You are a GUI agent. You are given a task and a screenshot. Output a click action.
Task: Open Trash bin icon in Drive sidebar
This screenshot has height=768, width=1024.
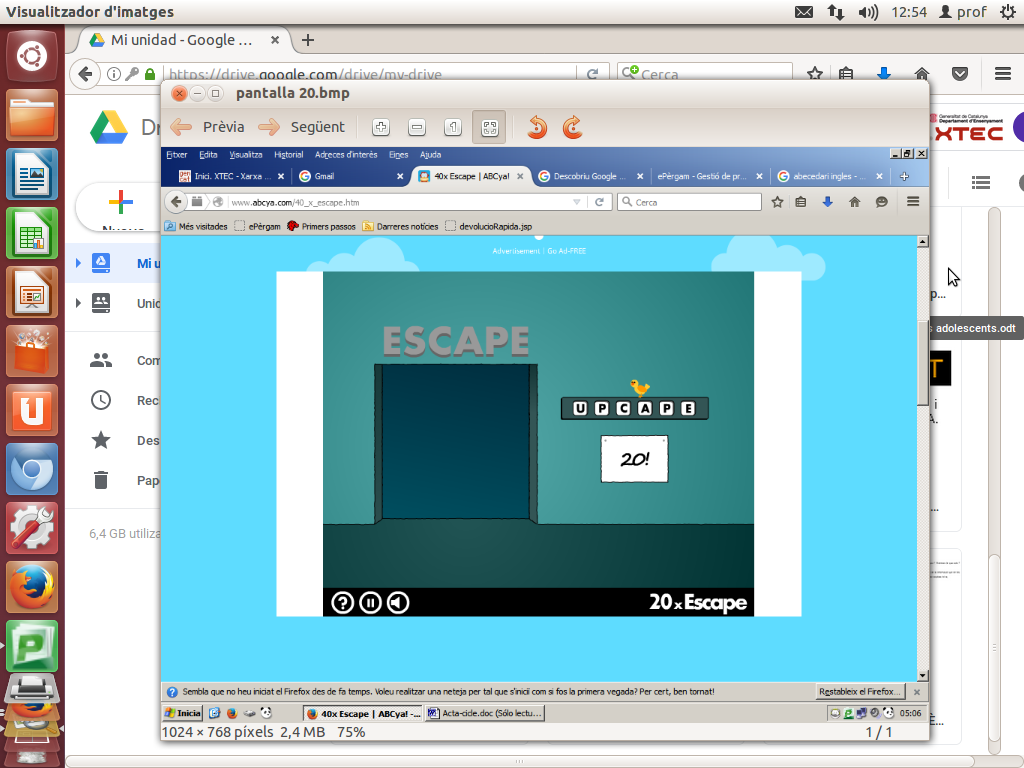(101, 480)
